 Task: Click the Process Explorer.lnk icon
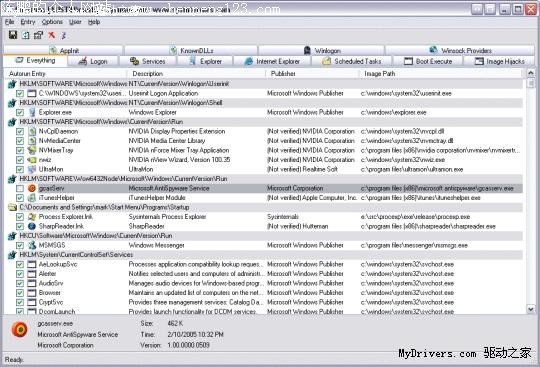(x=32, y=217)
